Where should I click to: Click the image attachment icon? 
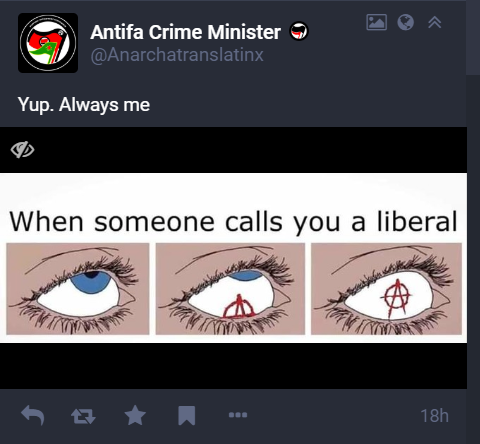pyautogui.click(x=377, y=22)
